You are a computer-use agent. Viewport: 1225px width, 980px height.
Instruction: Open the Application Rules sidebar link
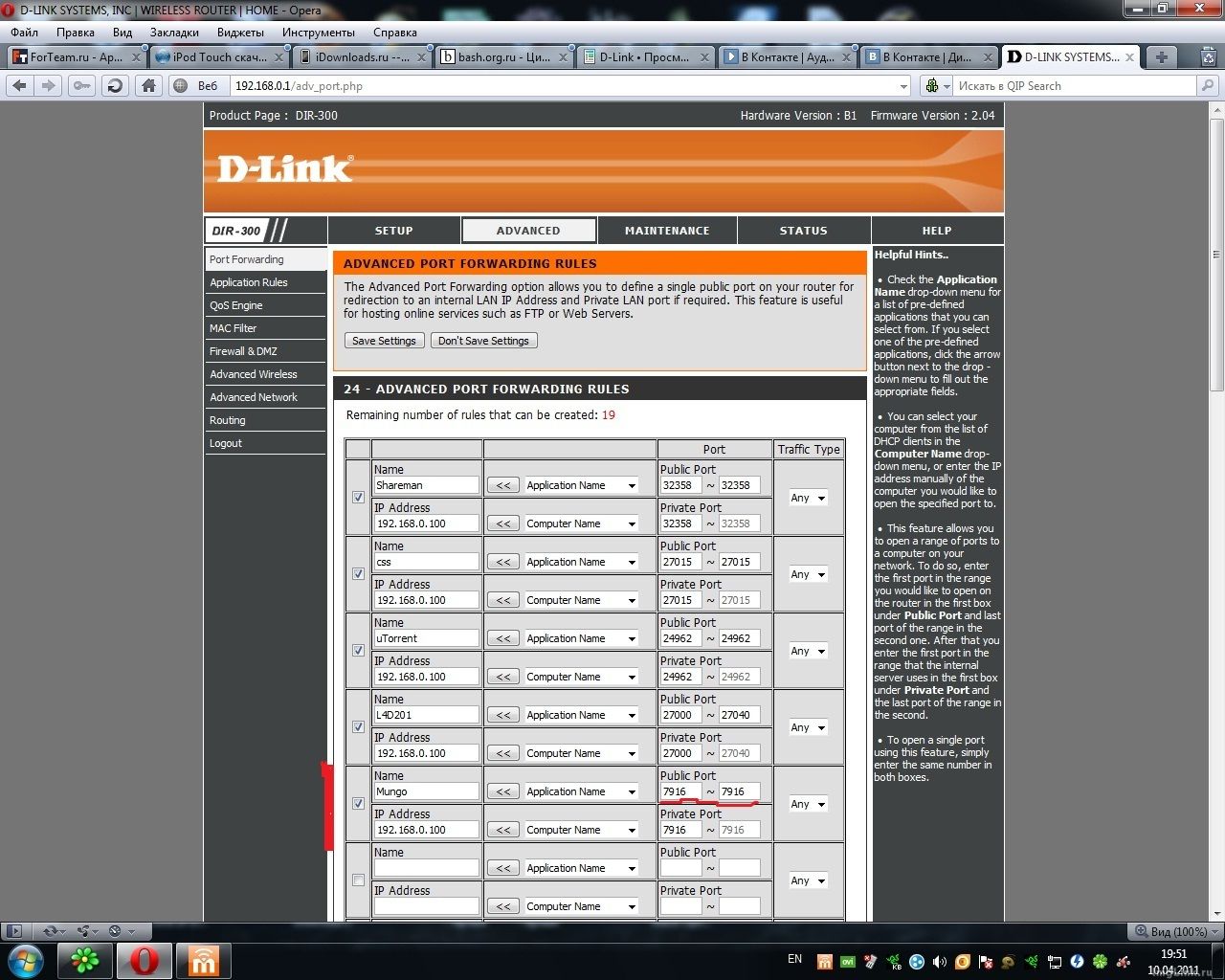249,282
